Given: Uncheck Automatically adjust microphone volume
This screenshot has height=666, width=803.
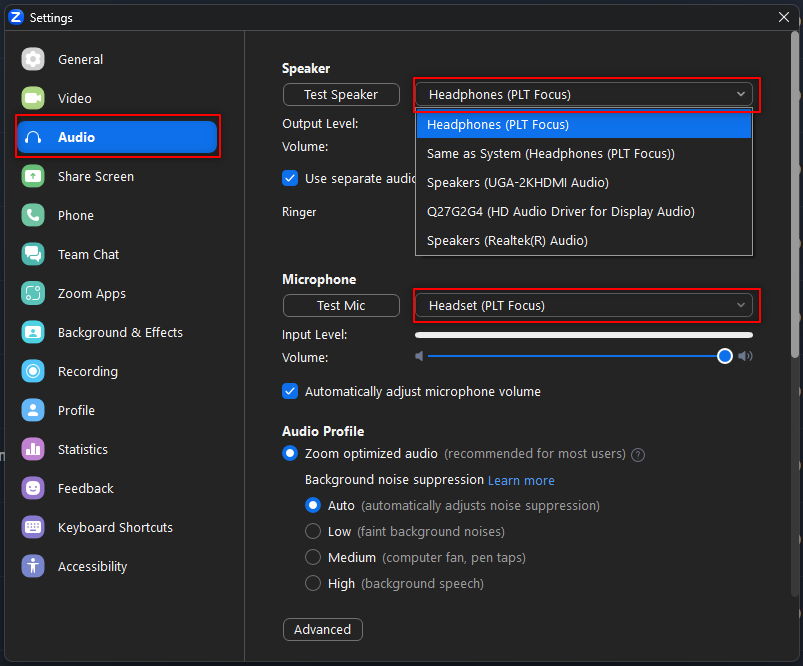Looking at the screenshot, I should pos(290,391).
